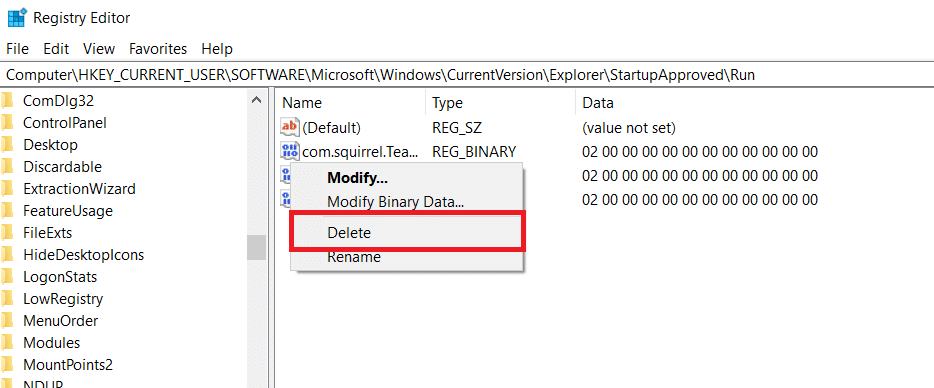Click the Registry Editor app icon
This screenshot has height=388, width=934.
pyautogui.click(x=16, y=18)
